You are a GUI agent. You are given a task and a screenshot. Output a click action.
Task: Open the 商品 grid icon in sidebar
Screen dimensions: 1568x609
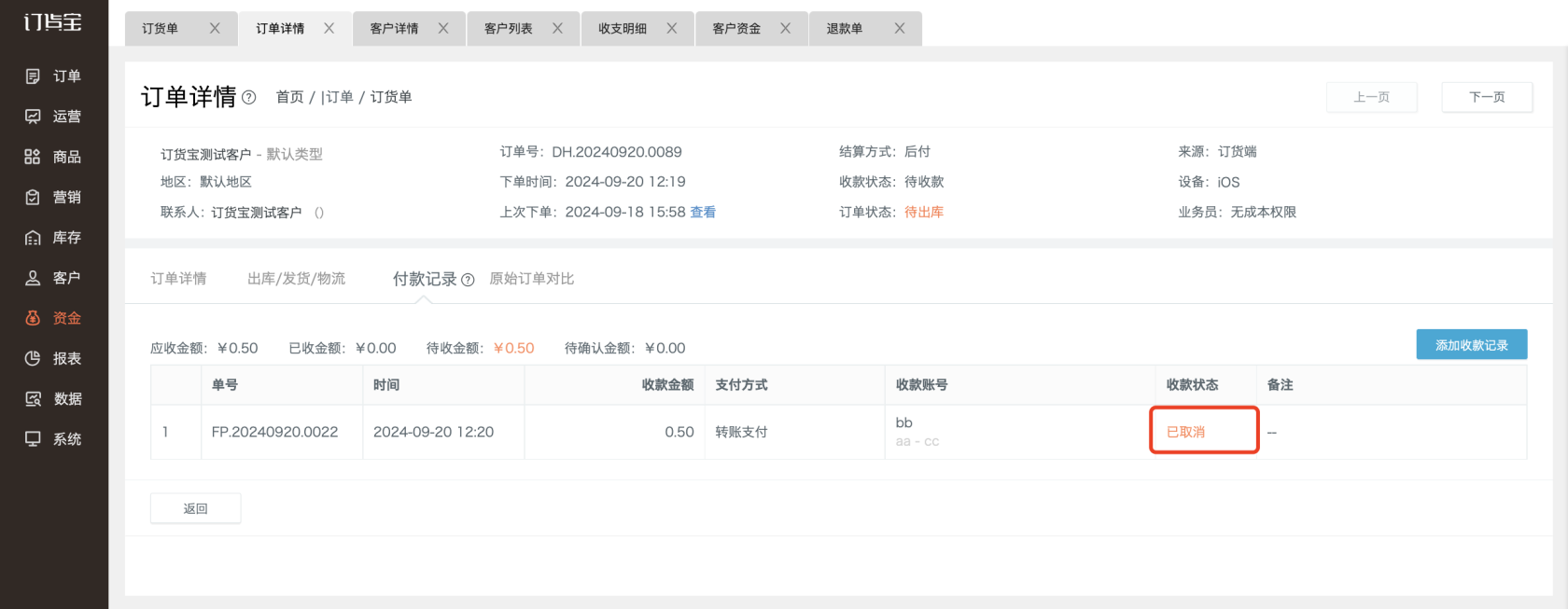click(33, 157)
